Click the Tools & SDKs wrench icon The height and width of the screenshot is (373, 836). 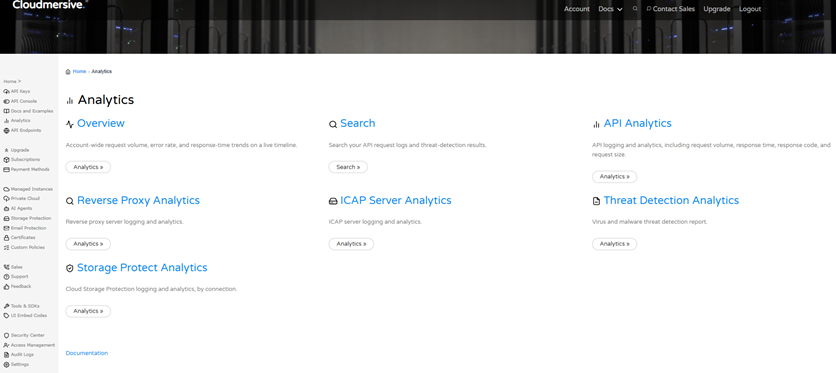tap(6, 306)
